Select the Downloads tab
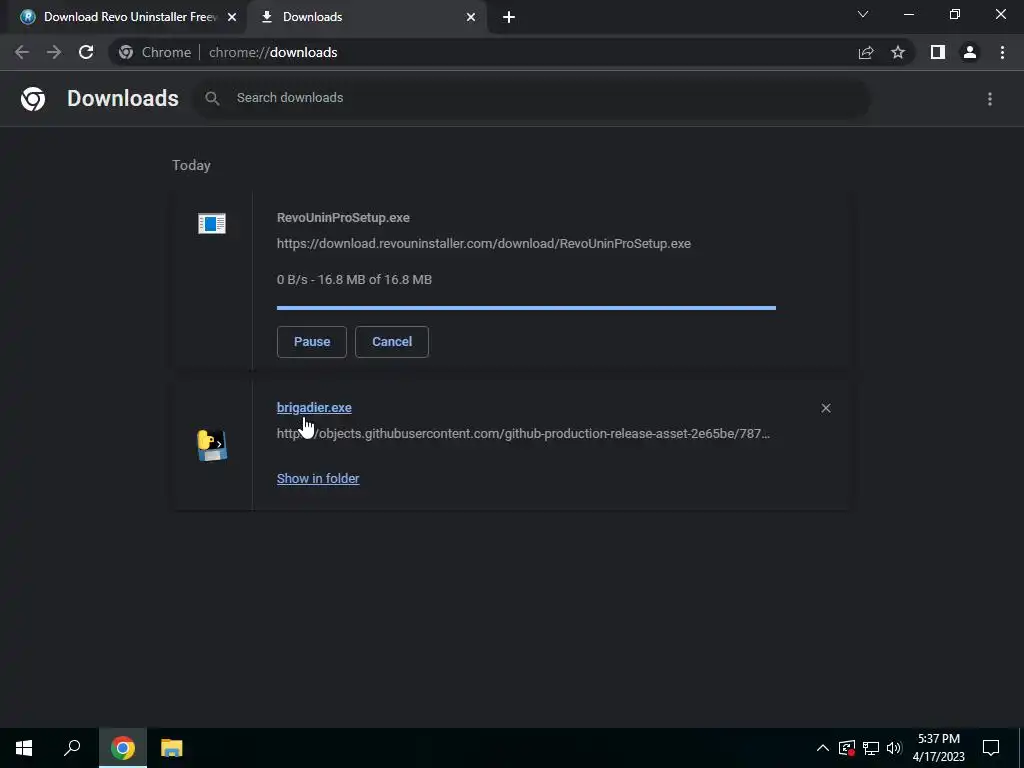1024x768 pixels. [x=366, y=17]
